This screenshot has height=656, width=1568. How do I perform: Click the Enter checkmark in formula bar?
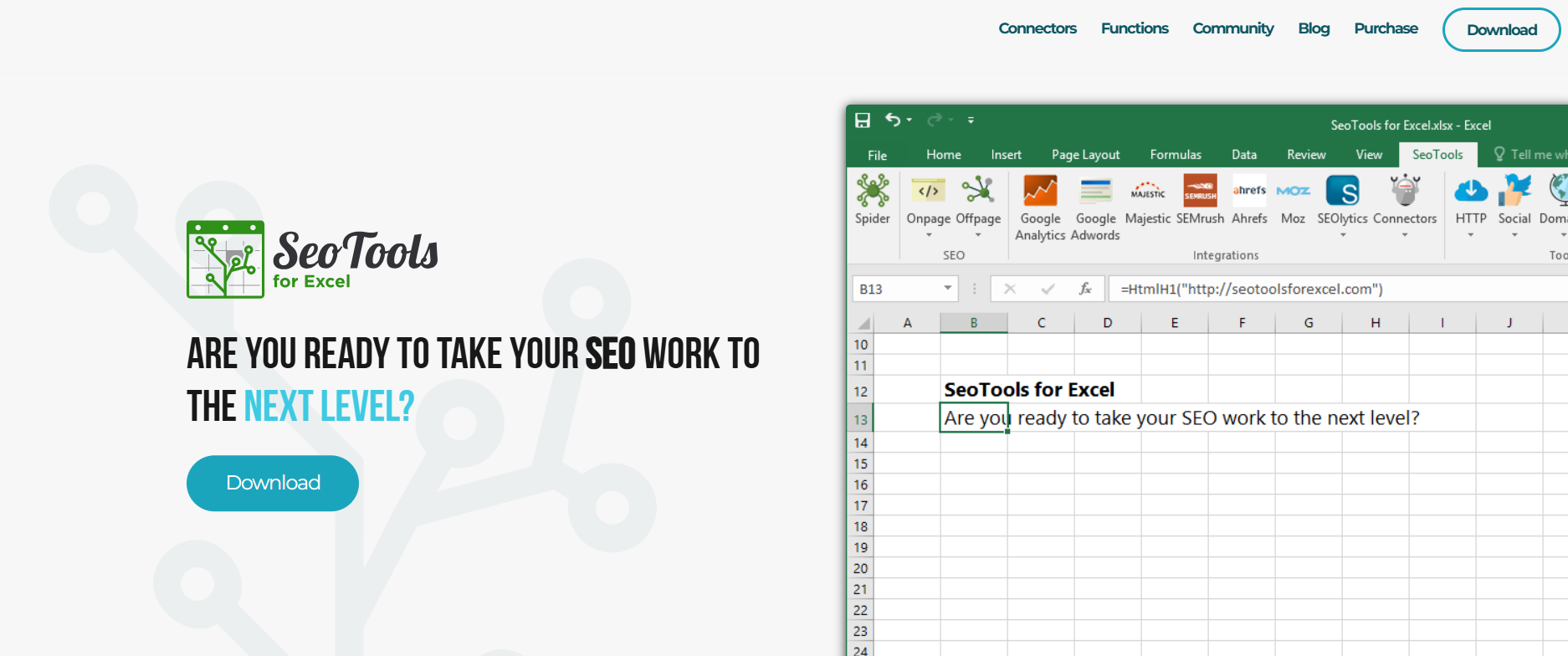tap(1048, 289)
